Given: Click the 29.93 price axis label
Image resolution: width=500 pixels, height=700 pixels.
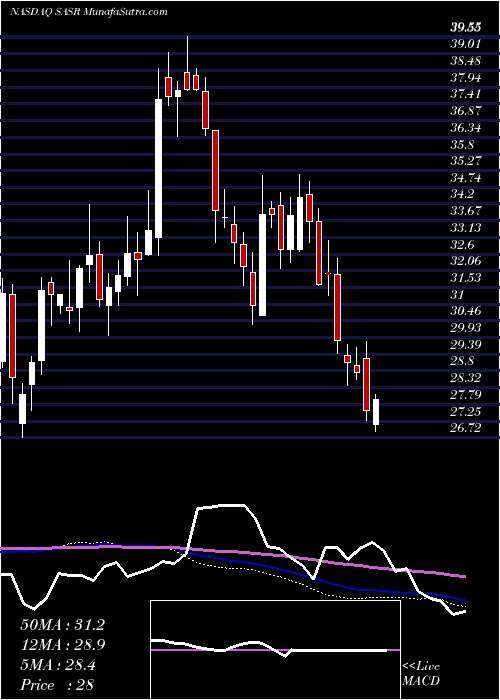Looking at the screenshot, I should pyautogui.click(x=466, y=328).
